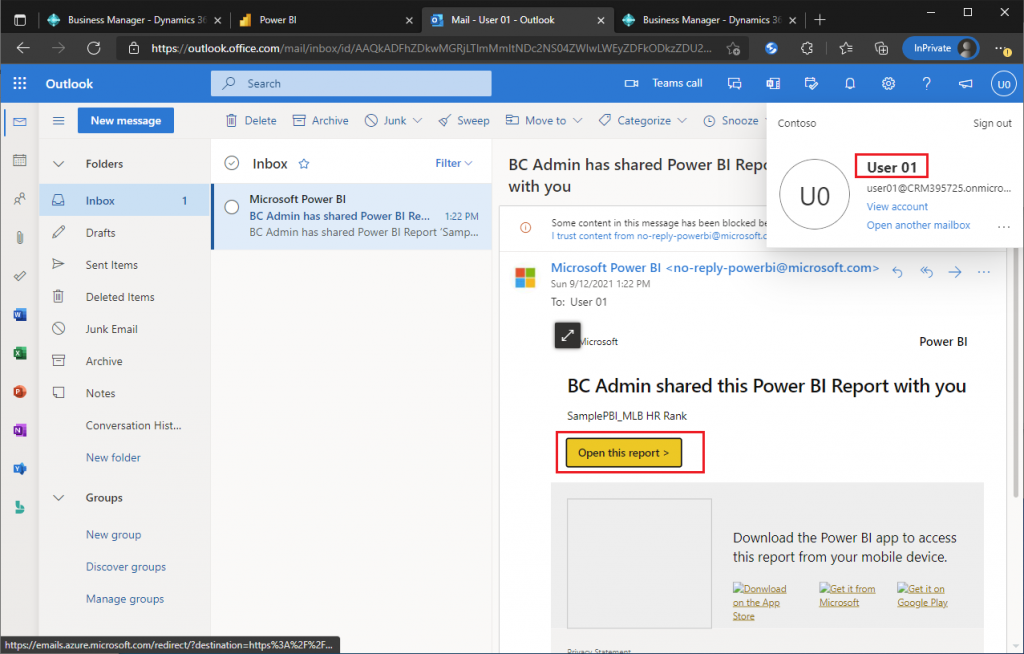Launch Yammer from the left rail
1024x654 pixels.
[20, 468]
